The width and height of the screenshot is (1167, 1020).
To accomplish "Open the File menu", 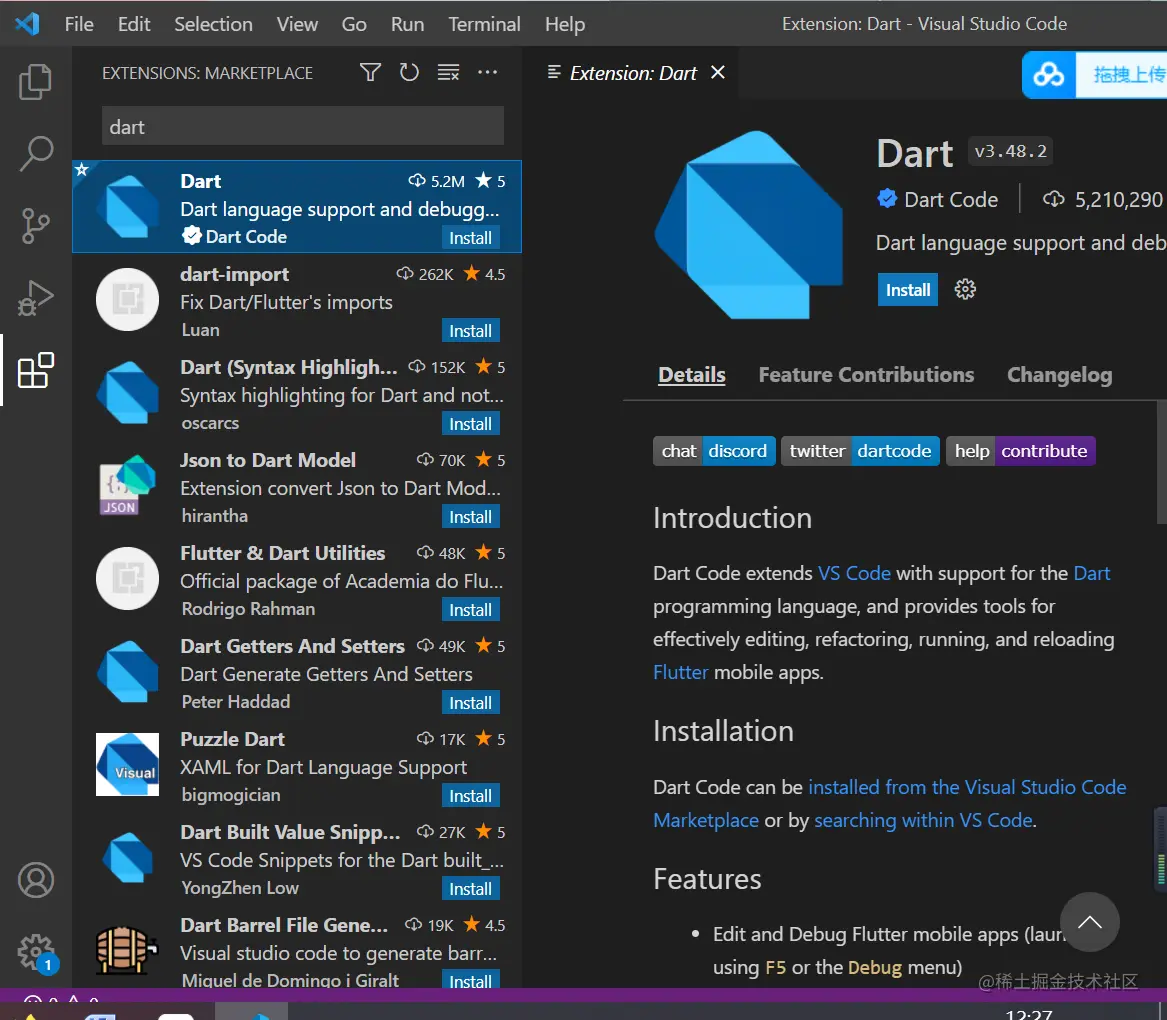I will click(79, 24).
